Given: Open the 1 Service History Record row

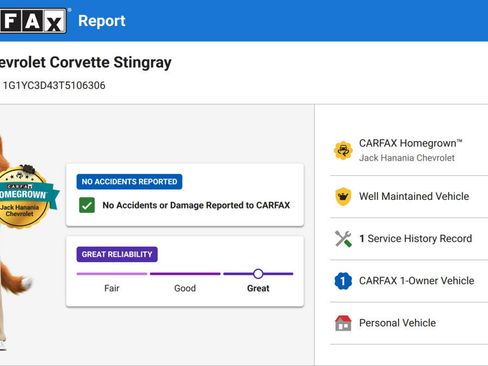Looking at the screenshot, I should 409,239.
